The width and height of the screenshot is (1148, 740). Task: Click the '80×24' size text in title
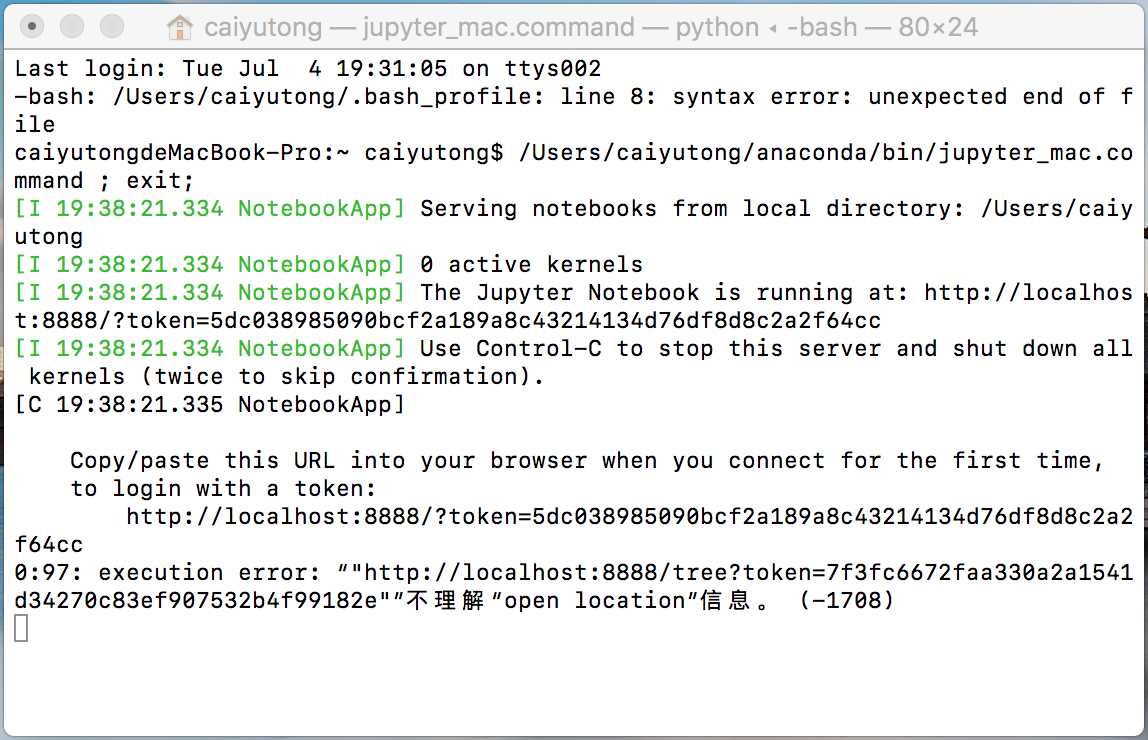coord(938,28)
